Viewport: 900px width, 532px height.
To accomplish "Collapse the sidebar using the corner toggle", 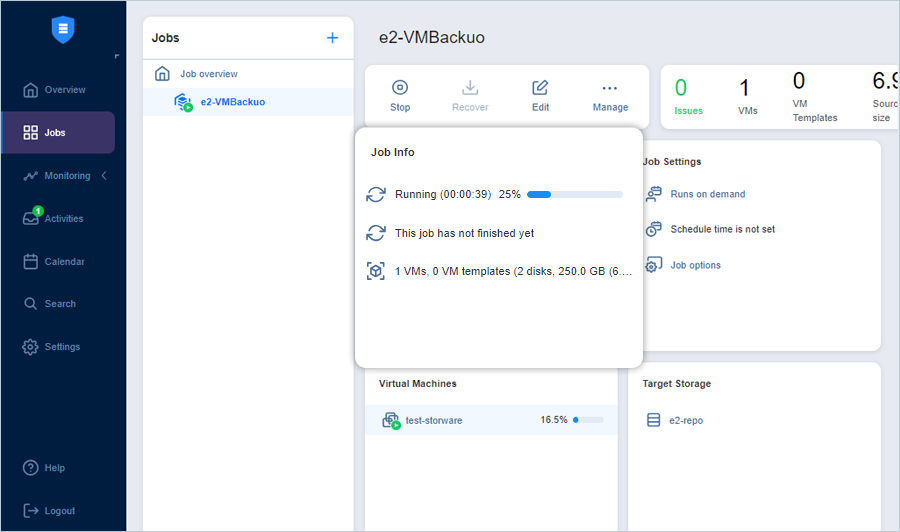I will pyautogui.click(x=117, y=56).
